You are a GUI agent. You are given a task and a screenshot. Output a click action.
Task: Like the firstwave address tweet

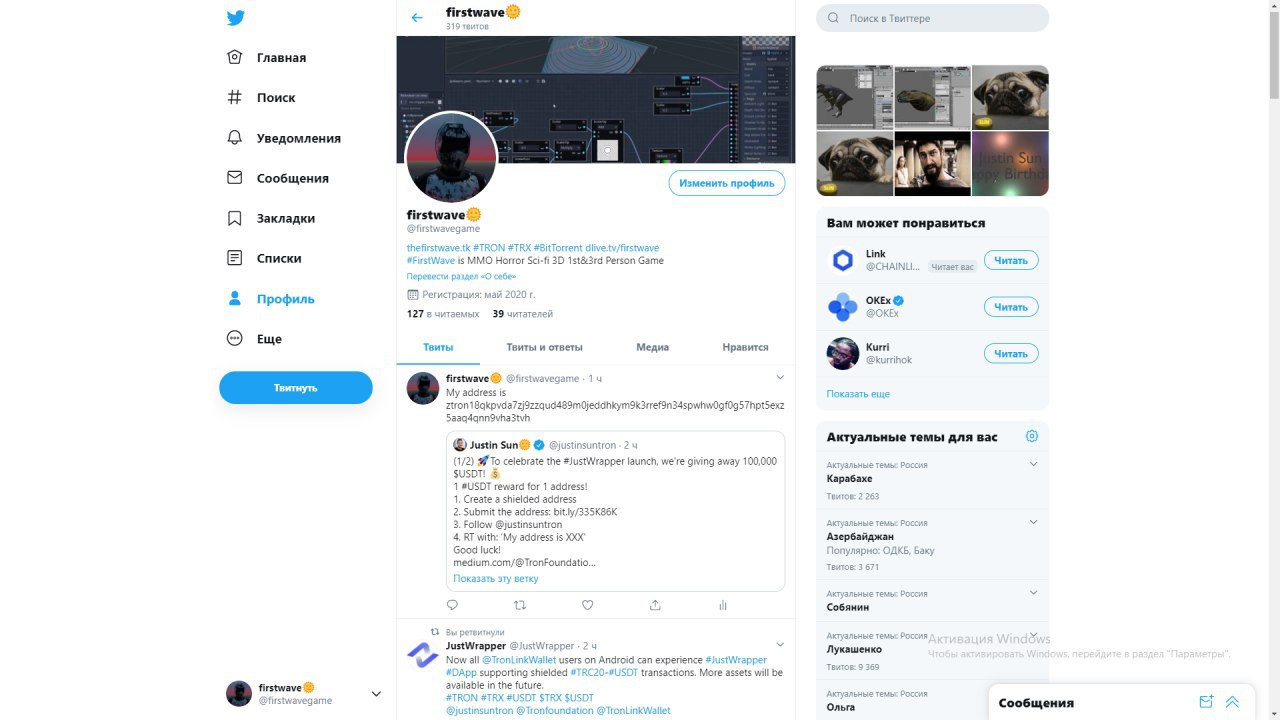(587, 605)
